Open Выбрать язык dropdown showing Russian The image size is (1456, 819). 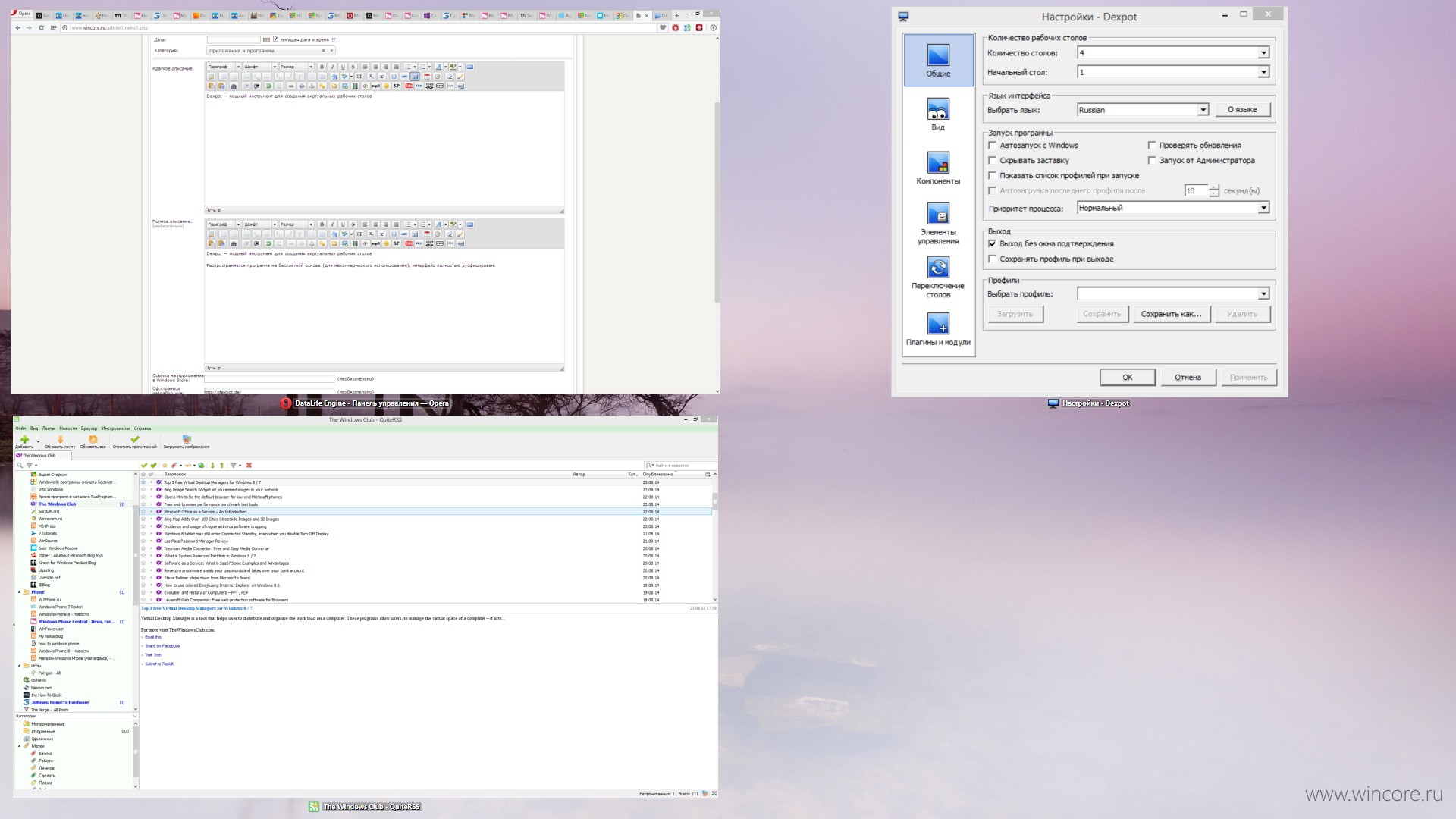pyautogui.click(x=1143, y=110)
